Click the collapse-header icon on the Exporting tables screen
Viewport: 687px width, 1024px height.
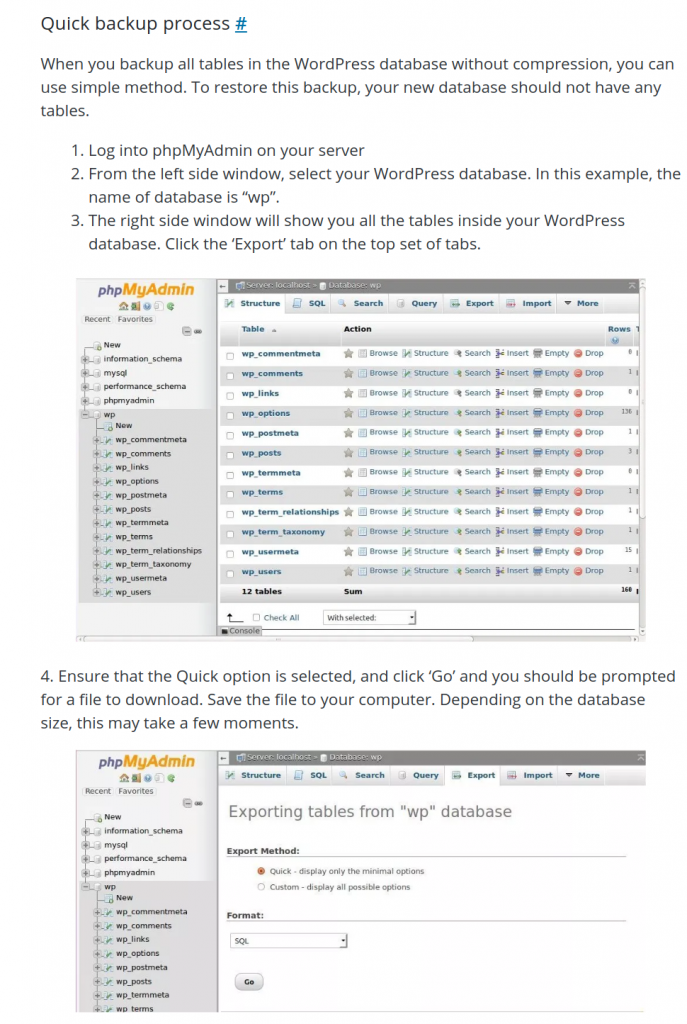(641, 758)
